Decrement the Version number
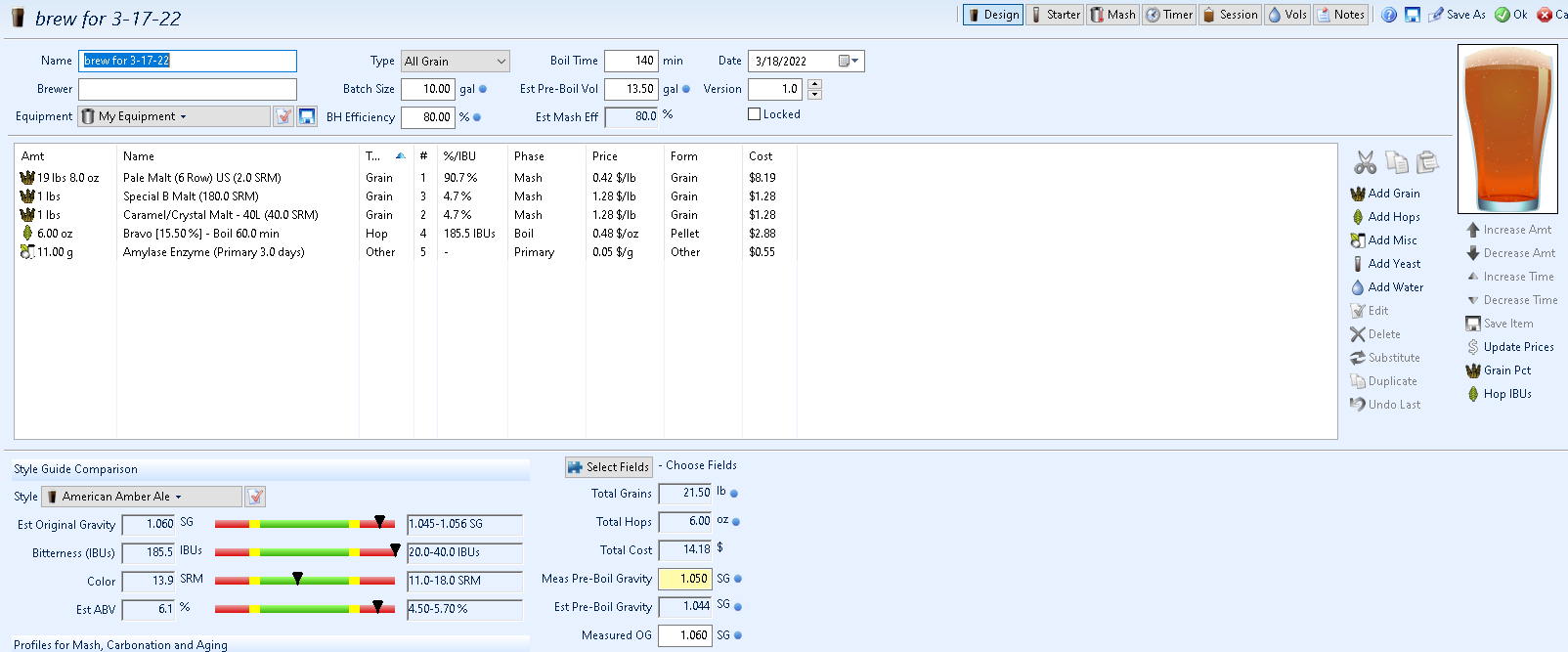 pos(815,94)
